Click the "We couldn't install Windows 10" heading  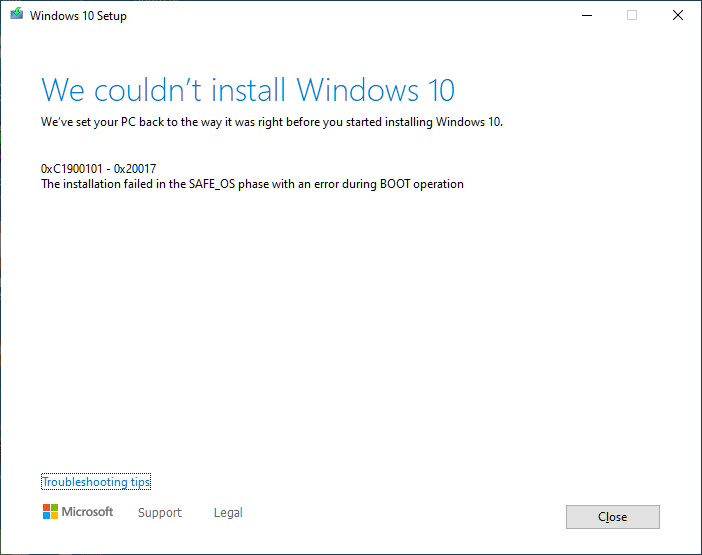247,90
